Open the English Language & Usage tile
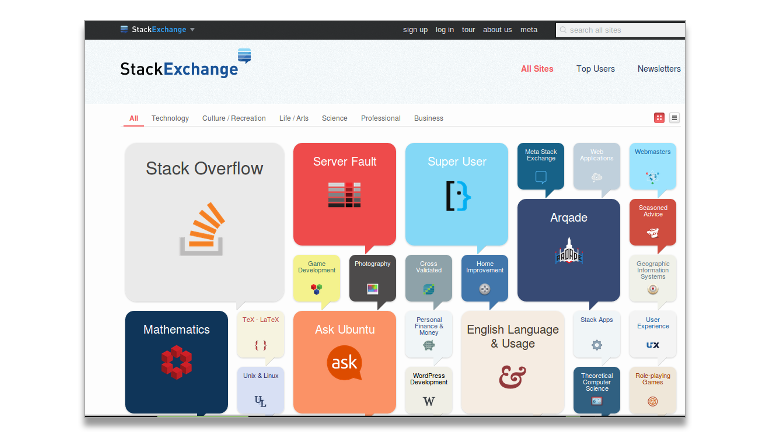The width and height of the screenshot is (770, 432). [512, 362]
